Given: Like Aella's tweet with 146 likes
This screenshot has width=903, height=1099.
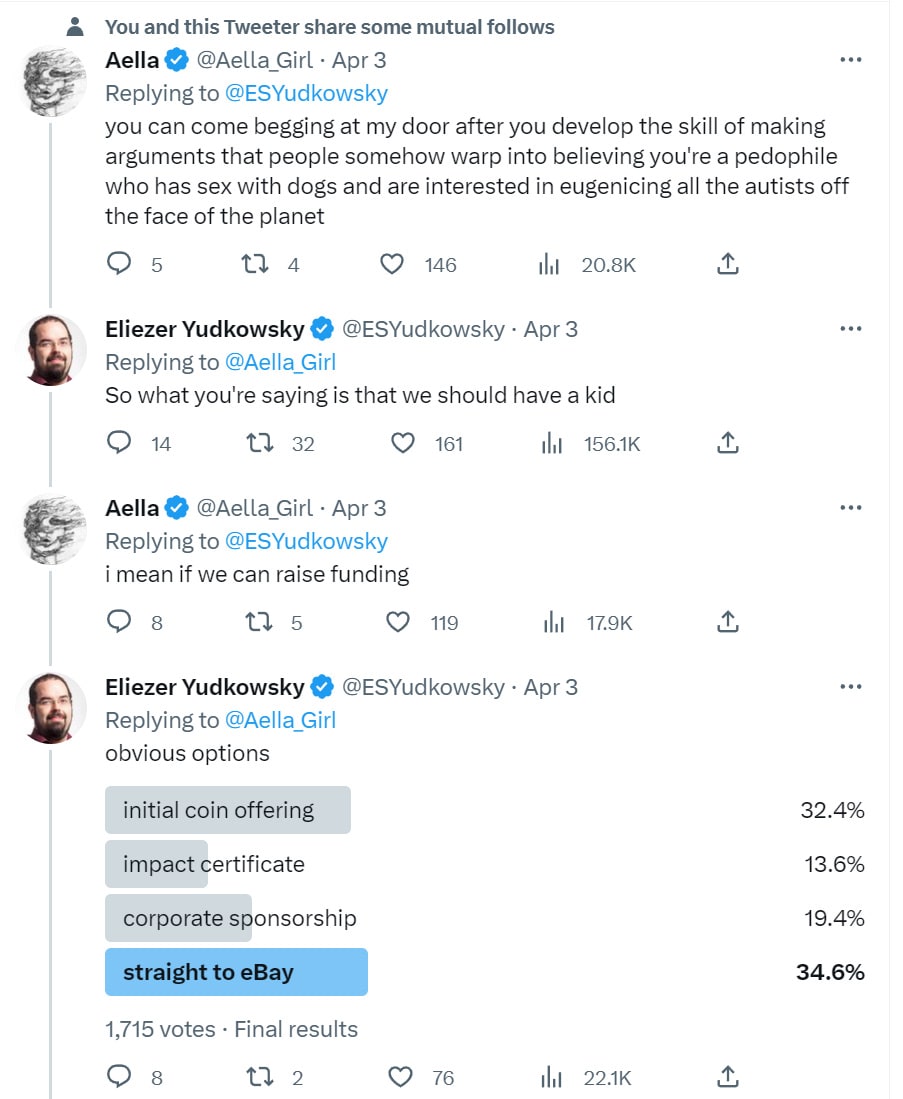Looking at the screenshot, I should click(393, 264).
